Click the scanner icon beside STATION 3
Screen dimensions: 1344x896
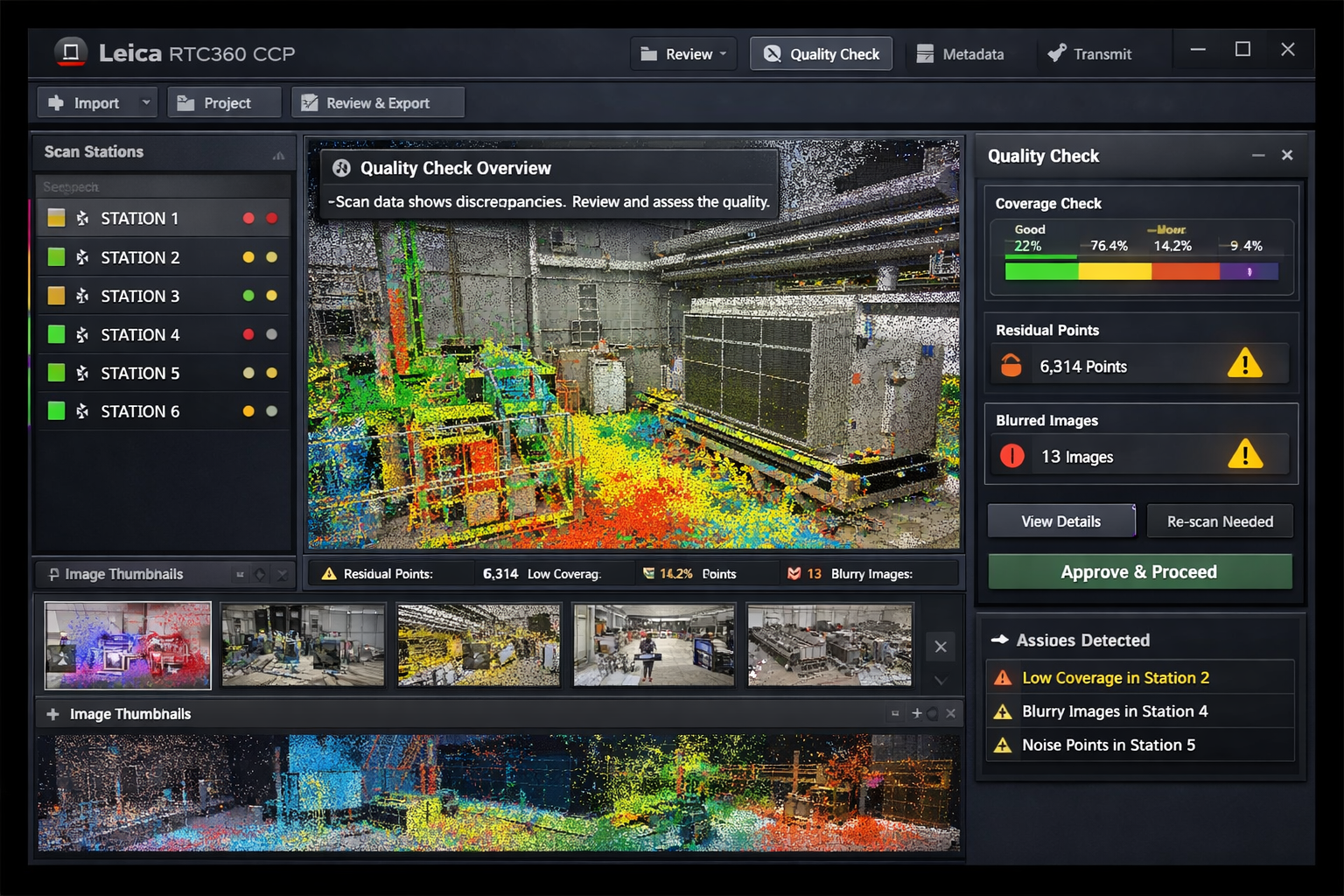tap(82, 296)
